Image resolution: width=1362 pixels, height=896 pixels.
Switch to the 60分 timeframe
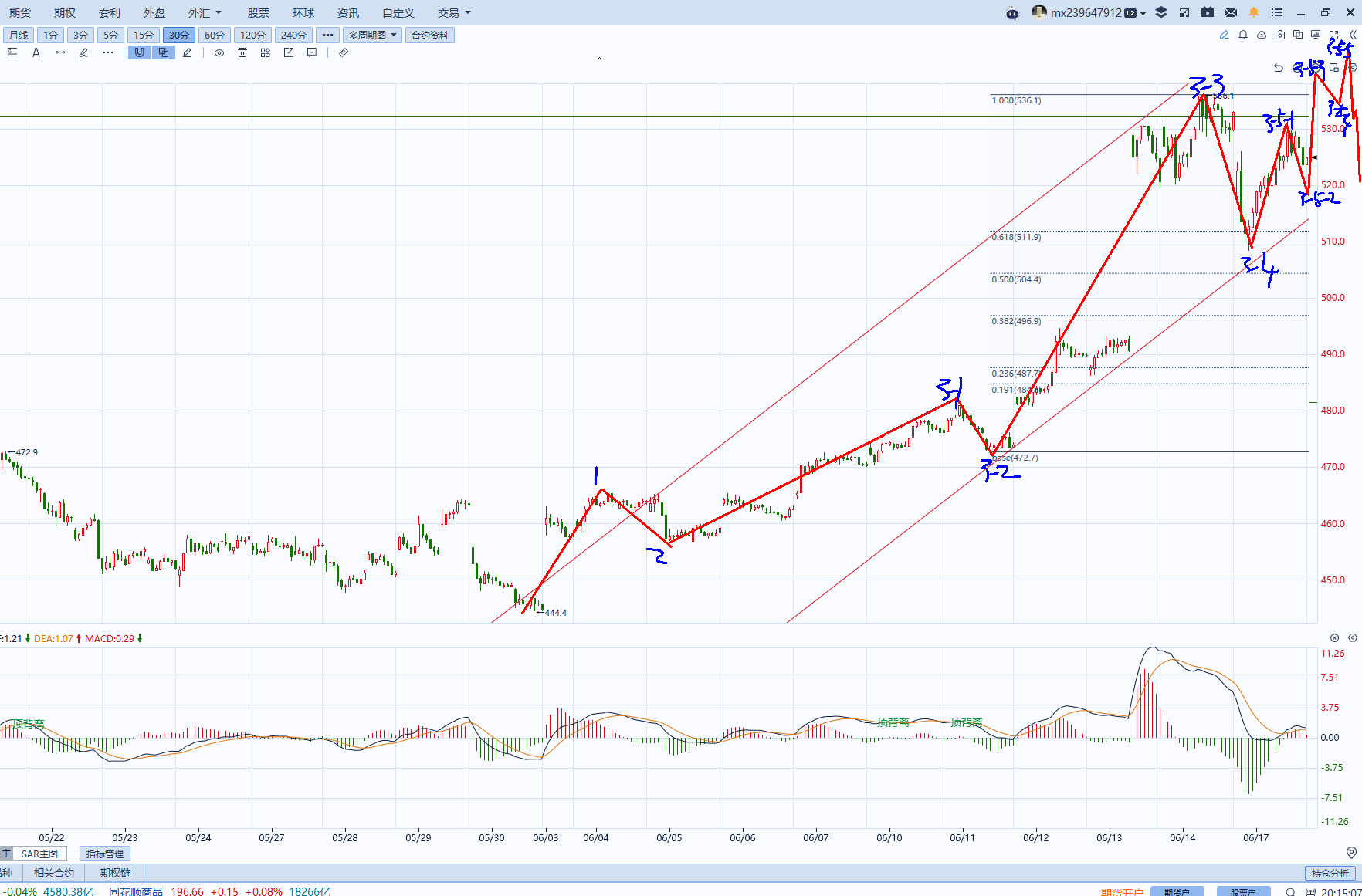click(215, 35)
